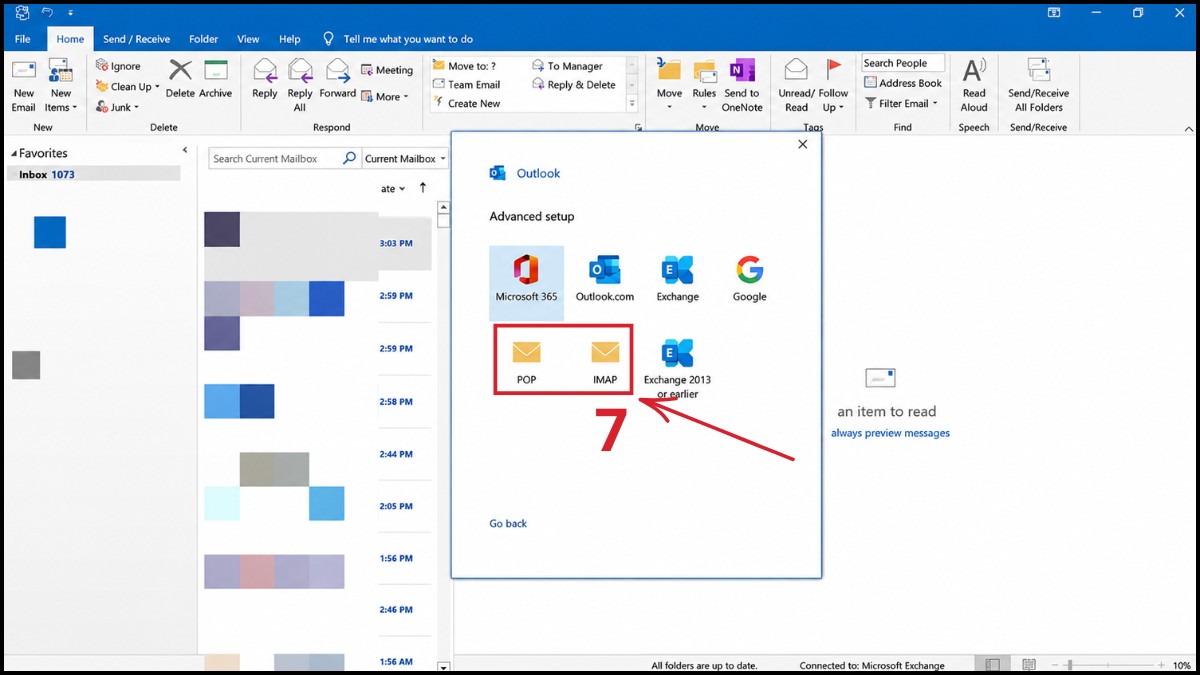Image resolution: width=1200 pixels, height=675 pixels.
Task: Click the Ignore conversation icon
Action: tap(102, 66)
